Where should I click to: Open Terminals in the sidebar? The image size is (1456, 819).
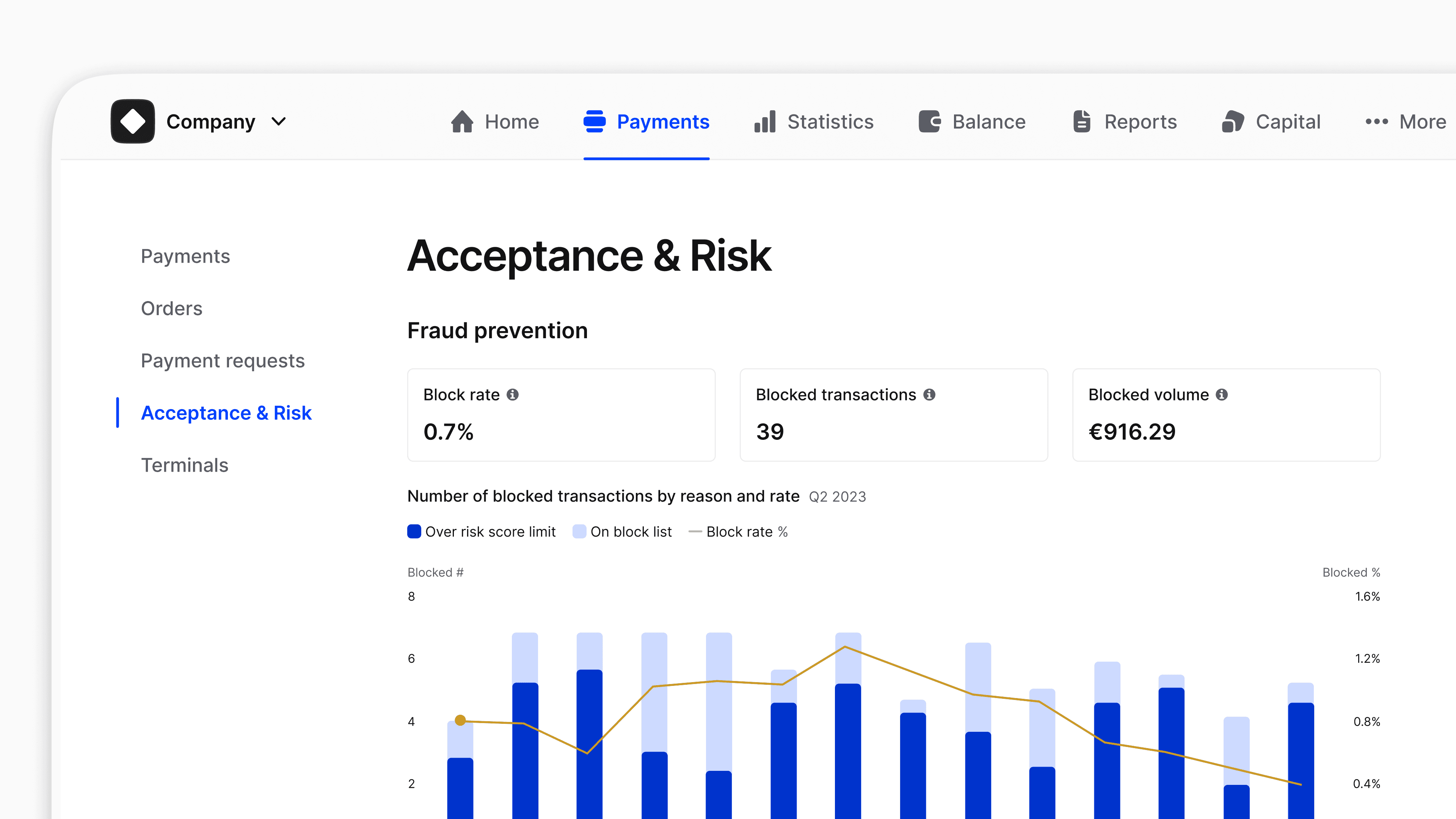184,465
